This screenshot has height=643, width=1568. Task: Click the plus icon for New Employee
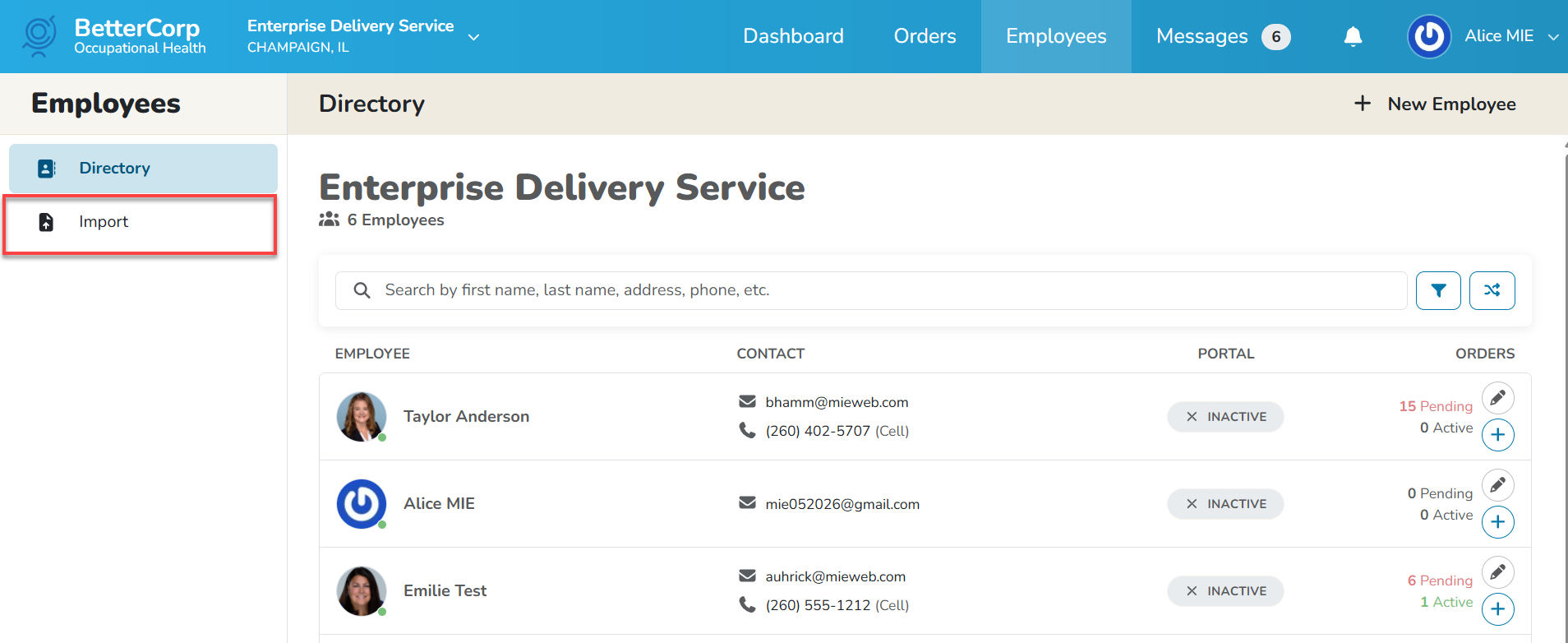point(1363,104)
